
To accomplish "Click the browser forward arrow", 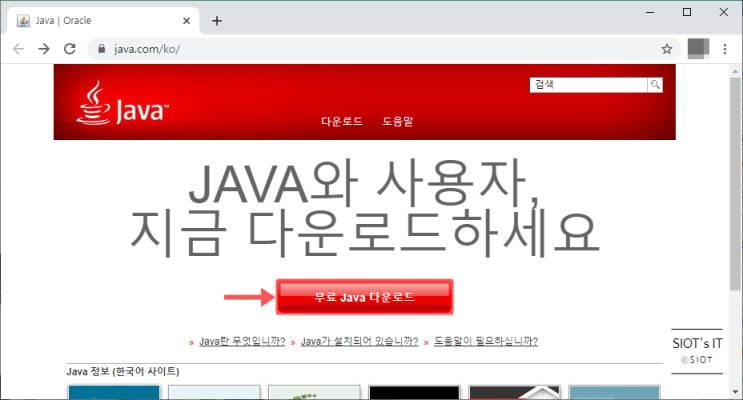I will 44,49.
